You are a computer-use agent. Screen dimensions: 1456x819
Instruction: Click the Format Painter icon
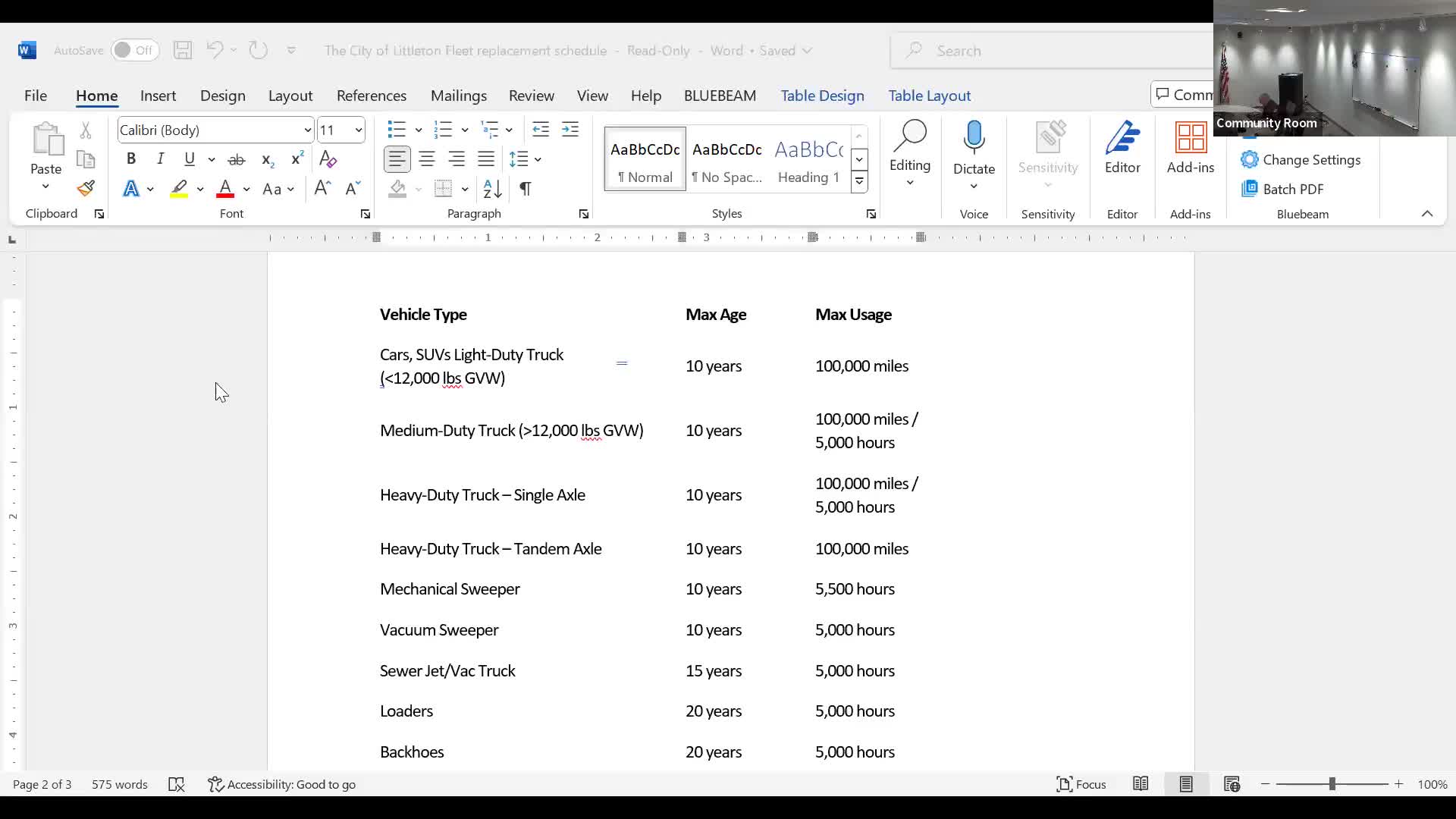[x=86, y=189]
